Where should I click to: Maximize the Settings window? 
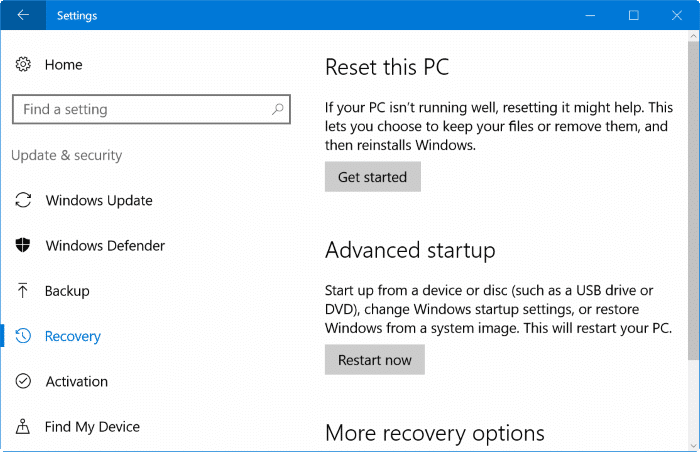coord(633,15)
